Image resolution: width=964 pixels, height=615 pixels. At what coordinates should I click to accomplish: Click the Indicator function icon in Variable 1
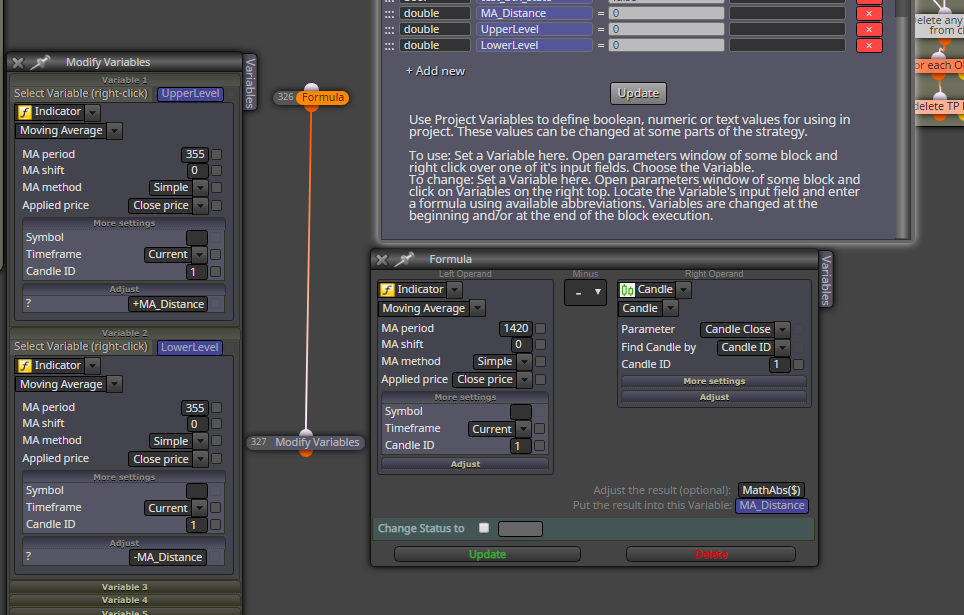point(25,112)
